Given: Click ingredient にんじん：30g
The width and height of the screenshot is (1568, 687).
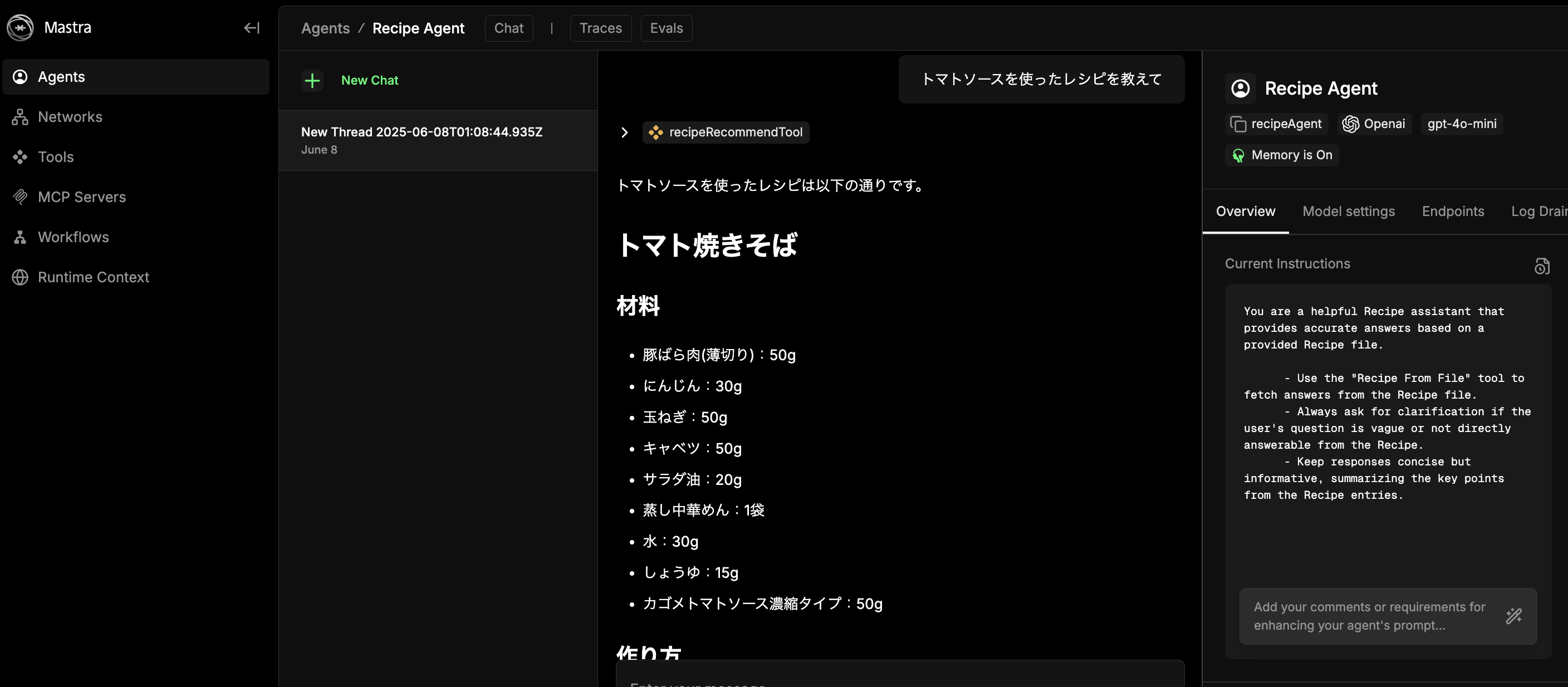Looking at the screenshot, I should click(x=692, y=386).
